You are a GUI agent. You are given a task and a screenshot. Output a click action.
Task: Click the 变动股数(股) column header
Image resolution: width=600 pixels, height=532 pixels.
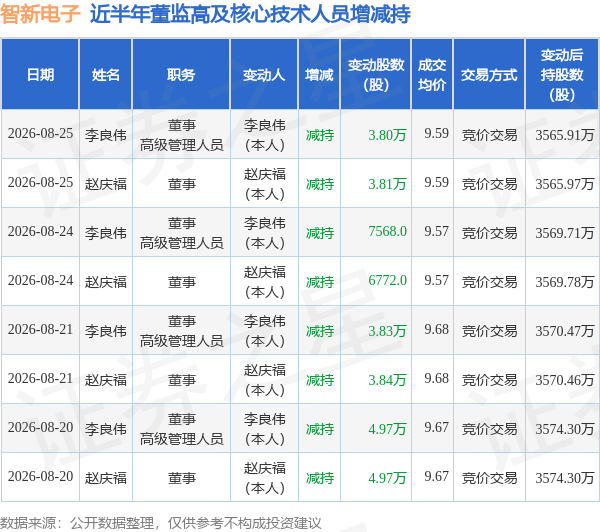coord(376,74)
